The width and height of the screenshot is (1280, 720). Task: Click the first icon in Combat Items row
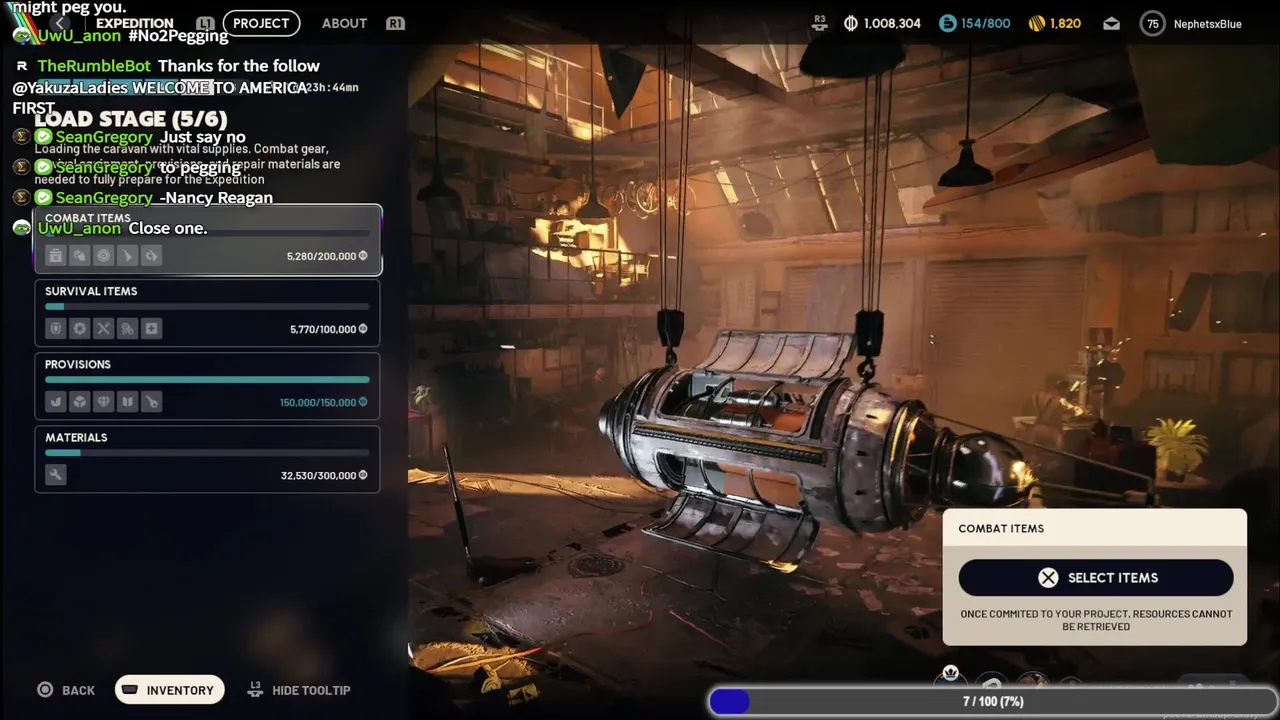coord(56,256)
